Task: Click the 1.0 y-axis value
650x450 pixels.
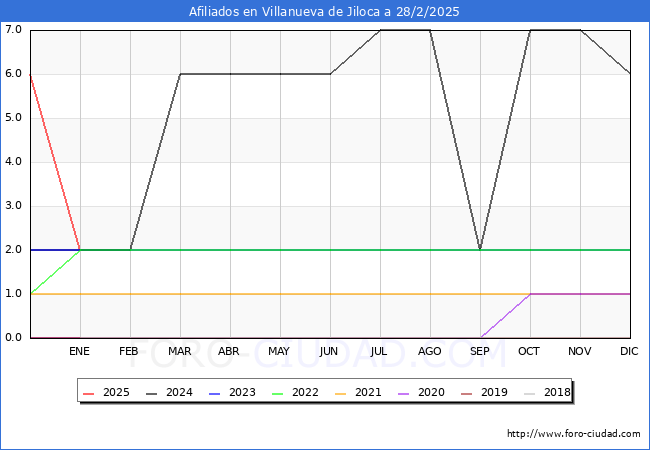Action: [x=13, y=293]
